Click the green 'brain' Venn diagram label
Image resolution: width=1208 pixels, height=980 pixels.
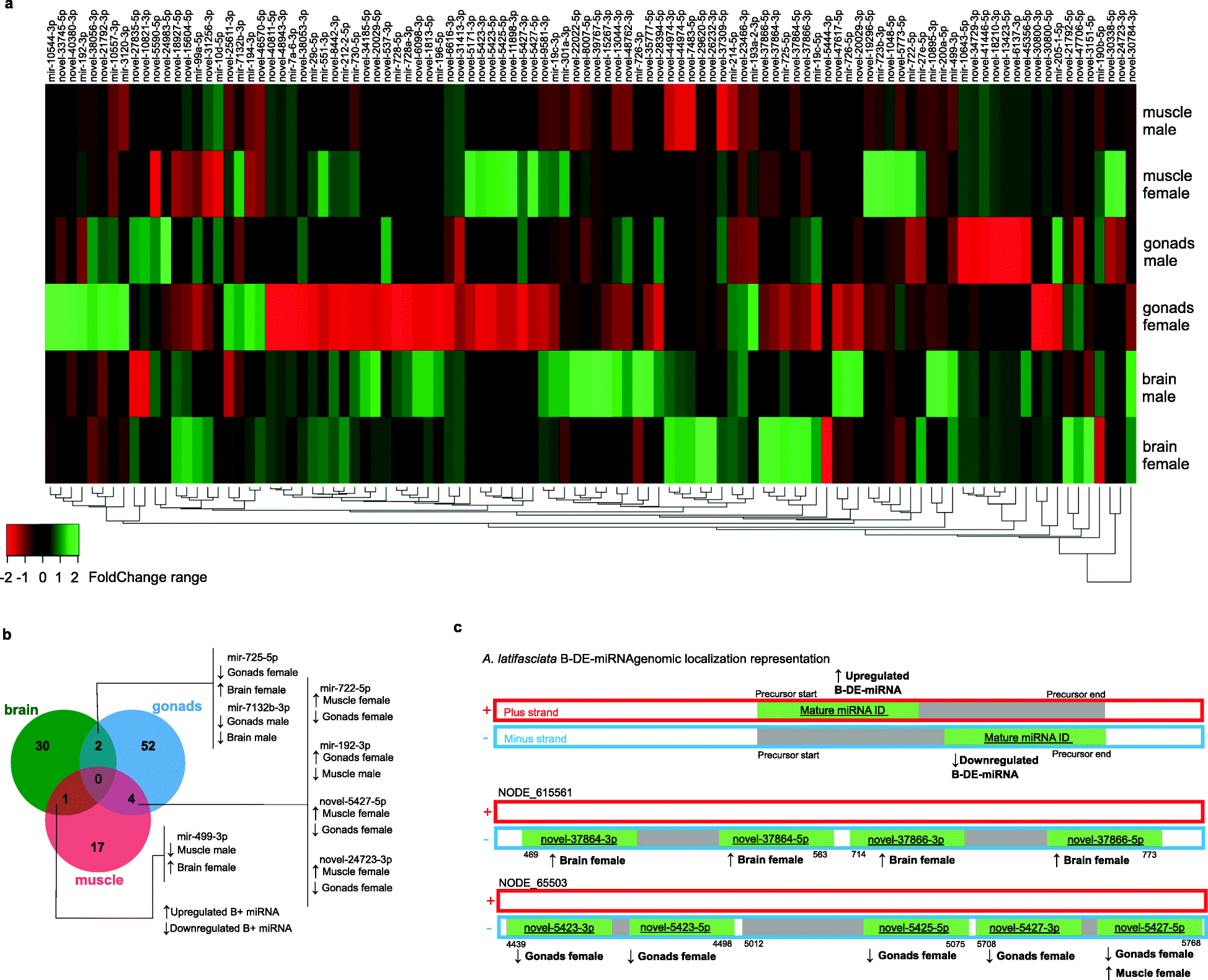tap(21, 710)
